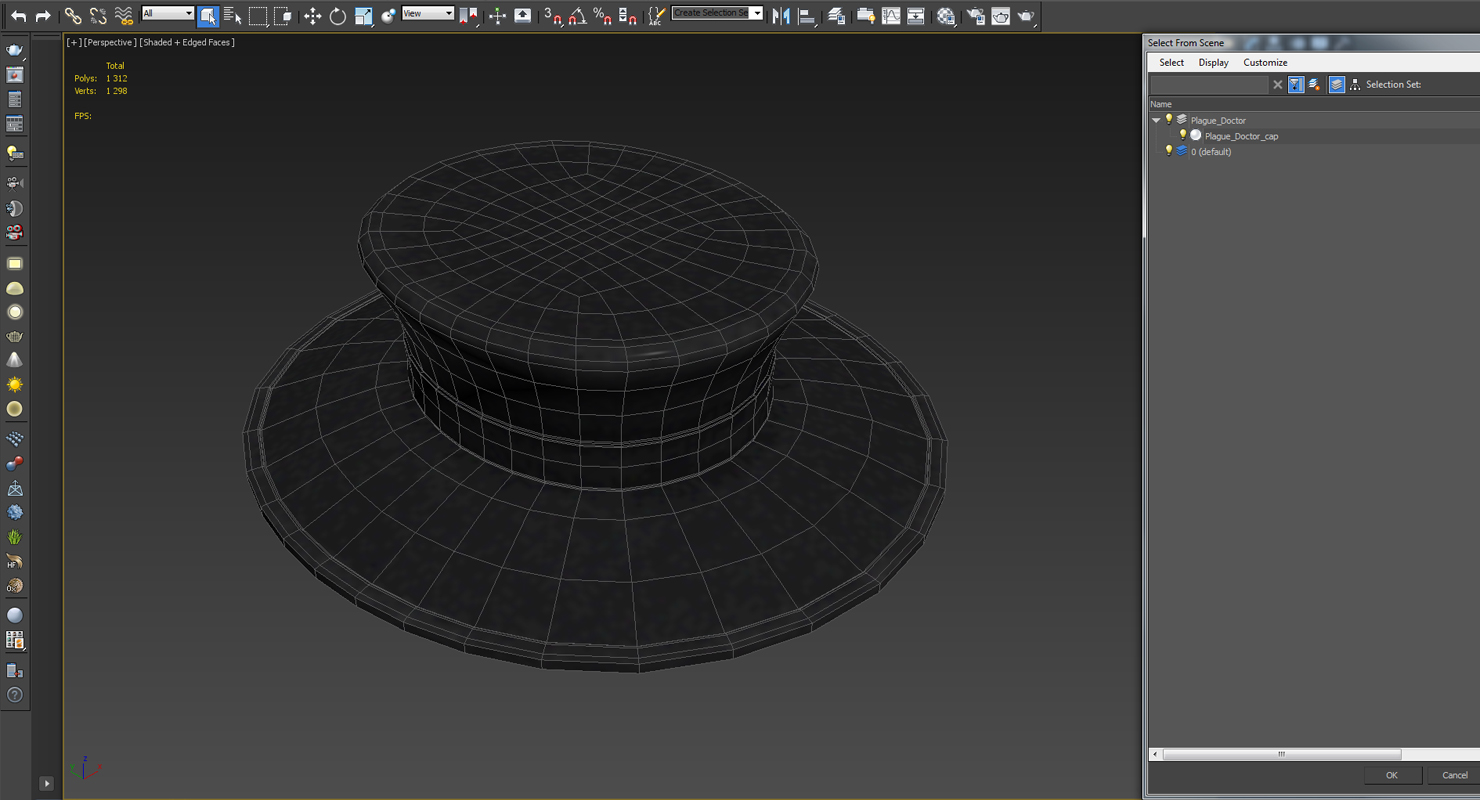Click the Render Production teapot icon

click(1025, 16)
